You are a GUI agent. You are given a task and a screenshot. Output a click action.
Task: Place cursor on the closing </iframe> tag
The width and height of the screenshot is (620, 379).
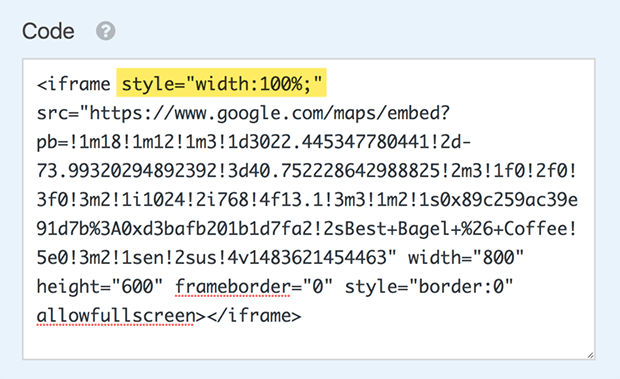point(254,316)
